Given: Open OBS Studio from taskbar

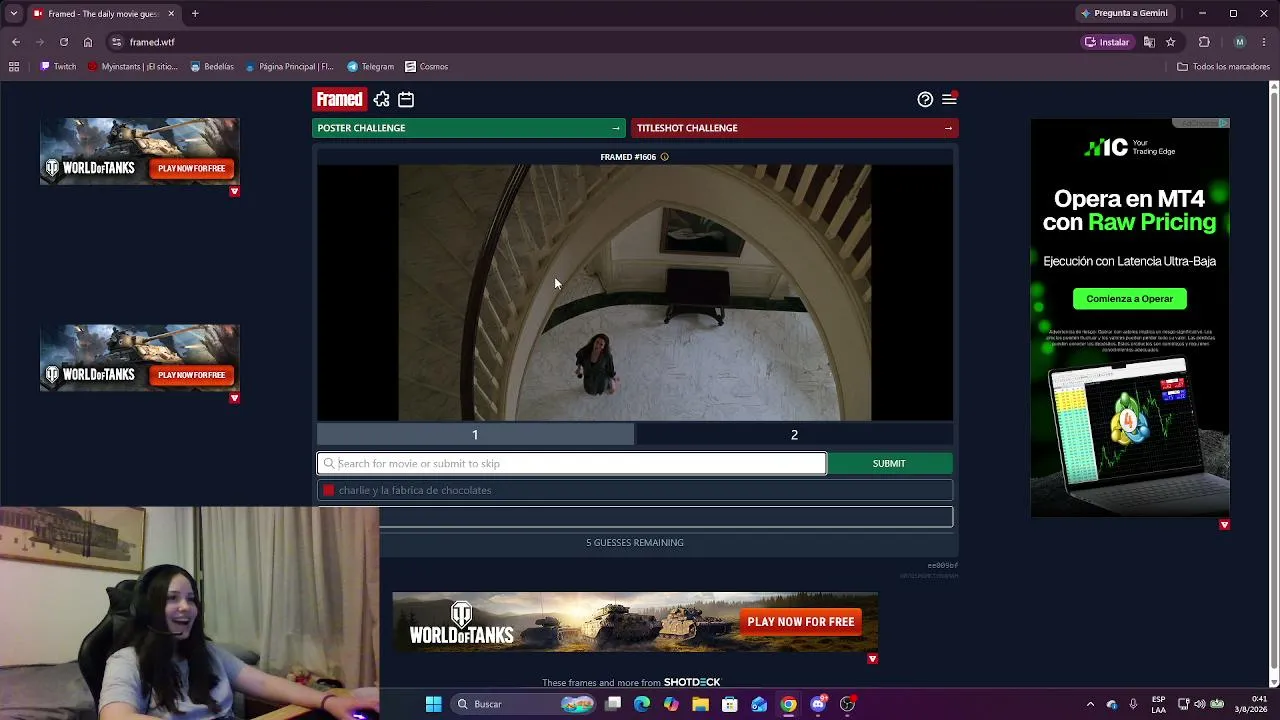Looking at the screenshot, I should (847, 704).
